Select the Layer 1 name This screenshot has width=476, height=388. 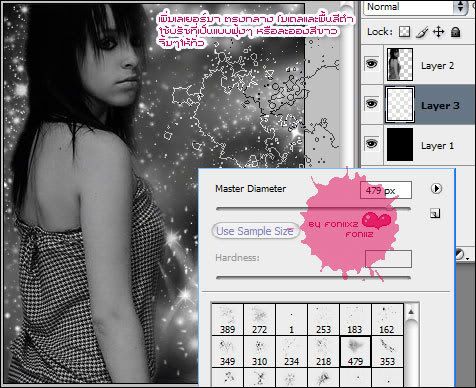coord(437,146)
